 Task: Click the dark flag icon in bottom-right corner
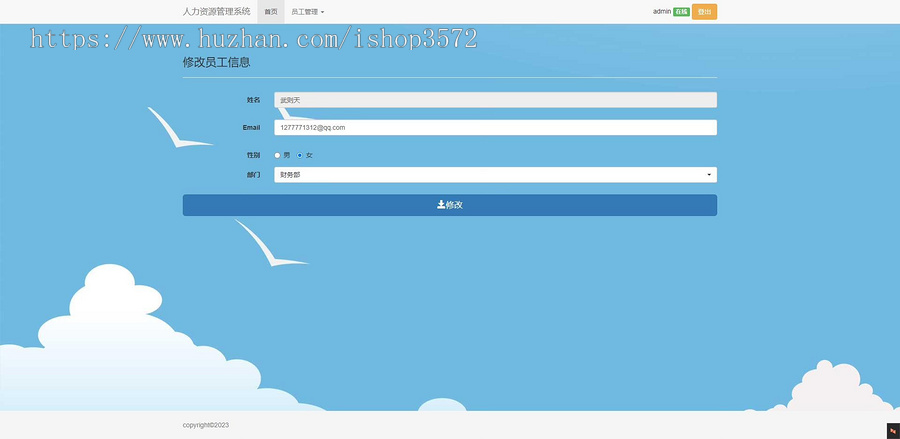coord(893,430)
